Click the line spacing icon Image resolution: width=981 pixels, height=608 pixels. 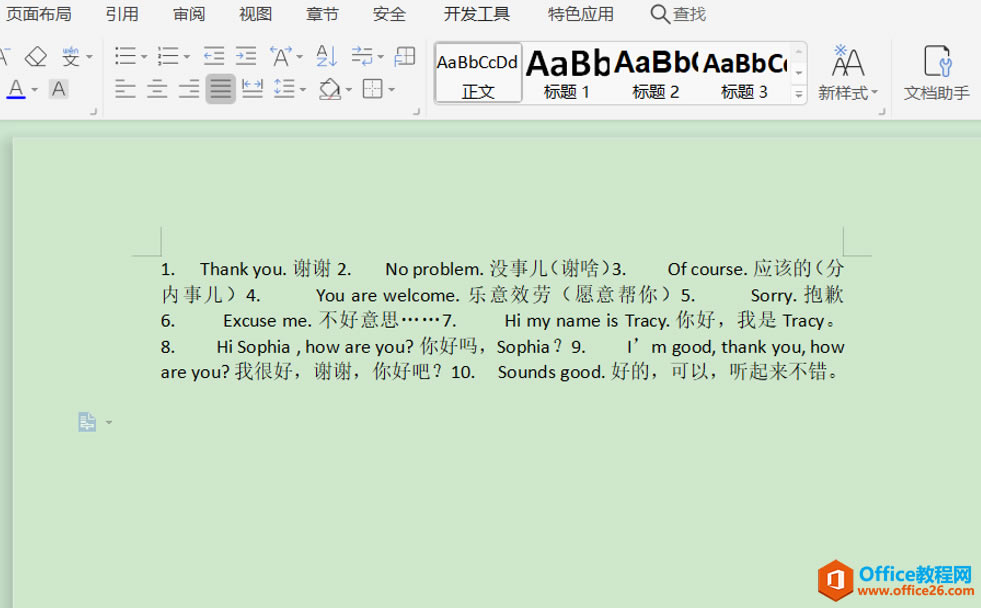285,89
